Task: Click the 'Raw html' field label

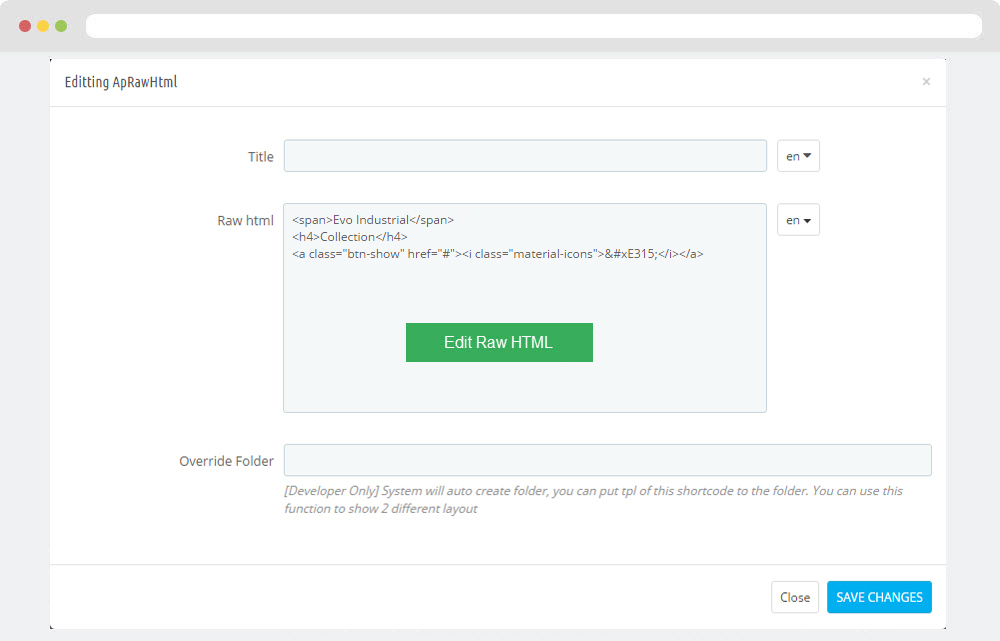Action: point(245,221)
